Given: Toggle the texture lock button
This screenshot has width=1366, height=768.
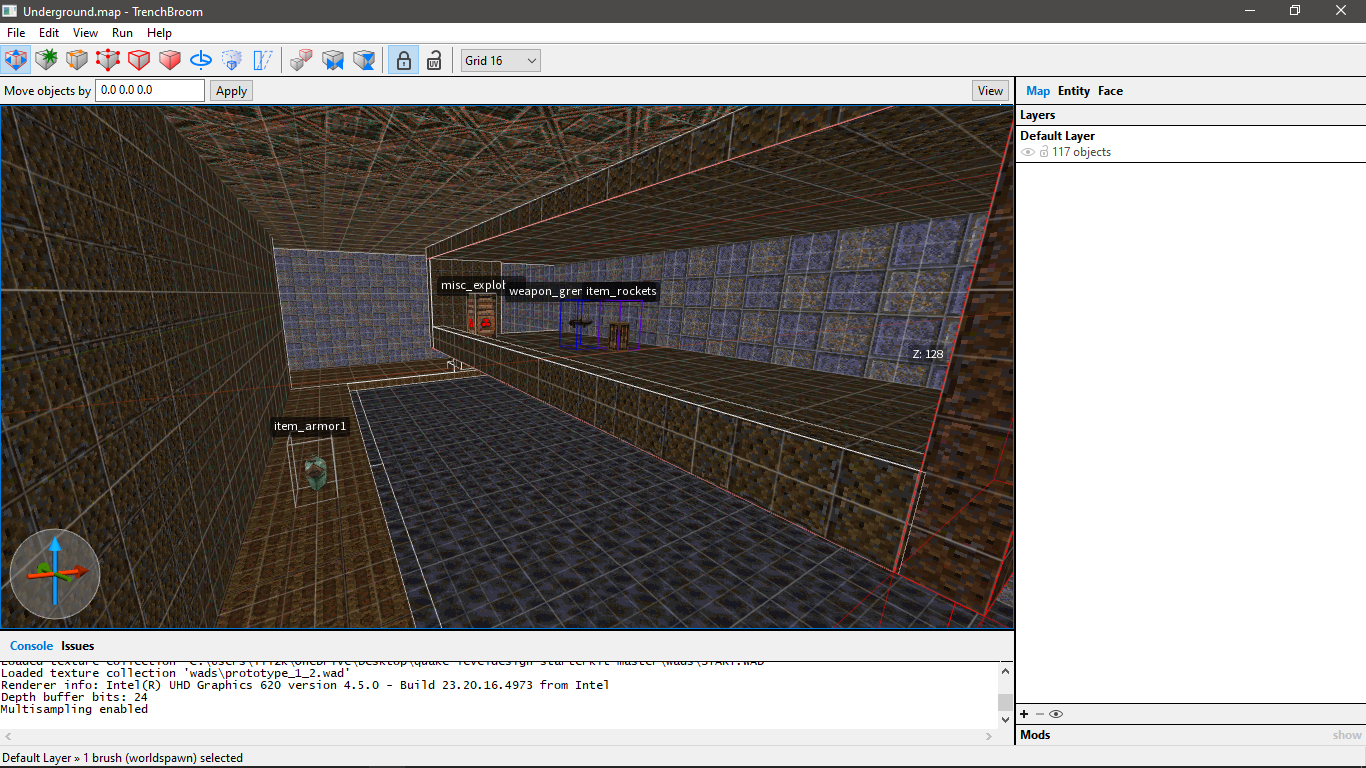Looking at the screenshot, I should [402, 60].
